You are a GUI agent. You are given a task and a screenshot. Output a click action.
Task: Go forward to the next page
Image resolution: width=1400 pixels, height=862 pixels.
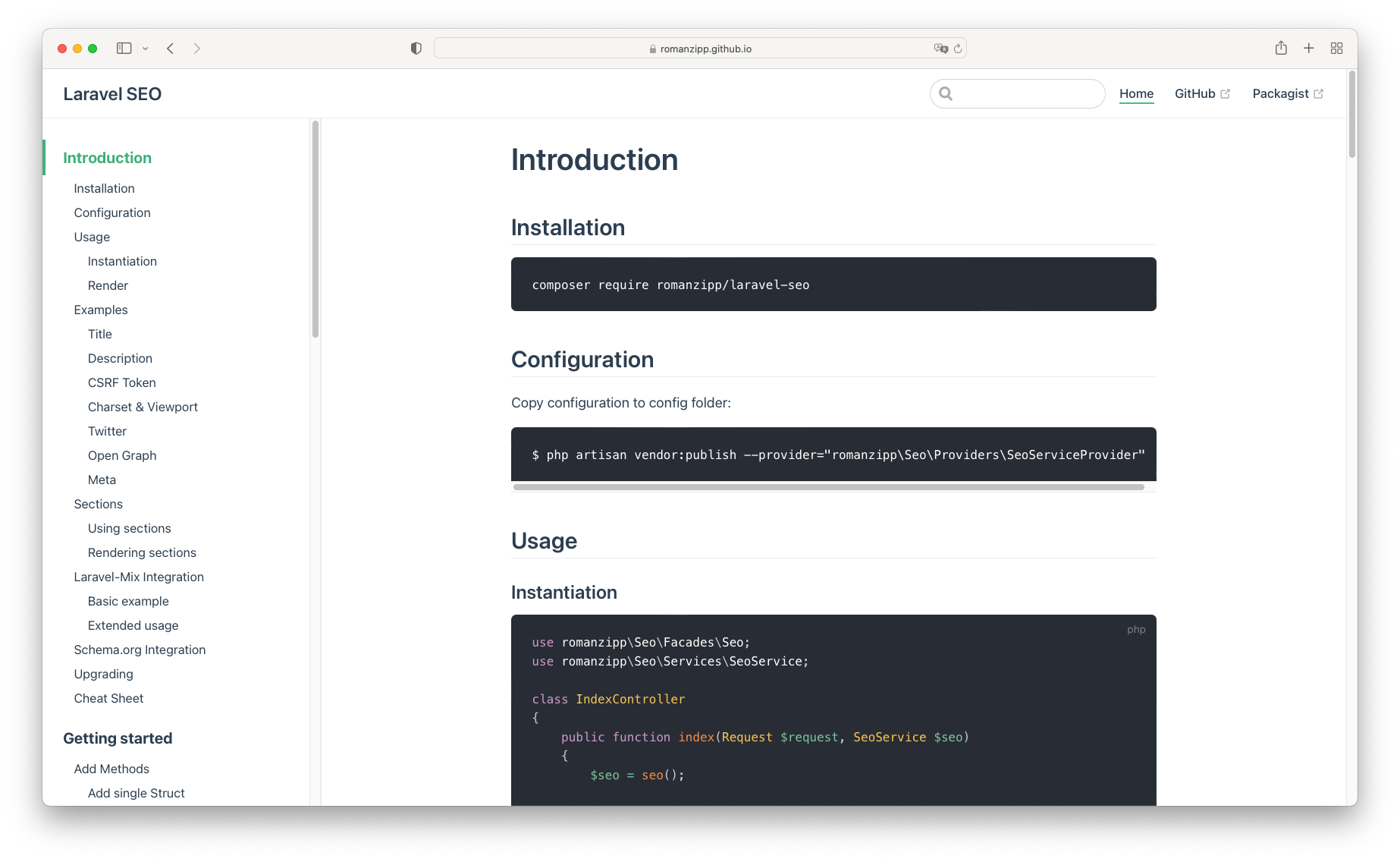[x=197, y=49]
